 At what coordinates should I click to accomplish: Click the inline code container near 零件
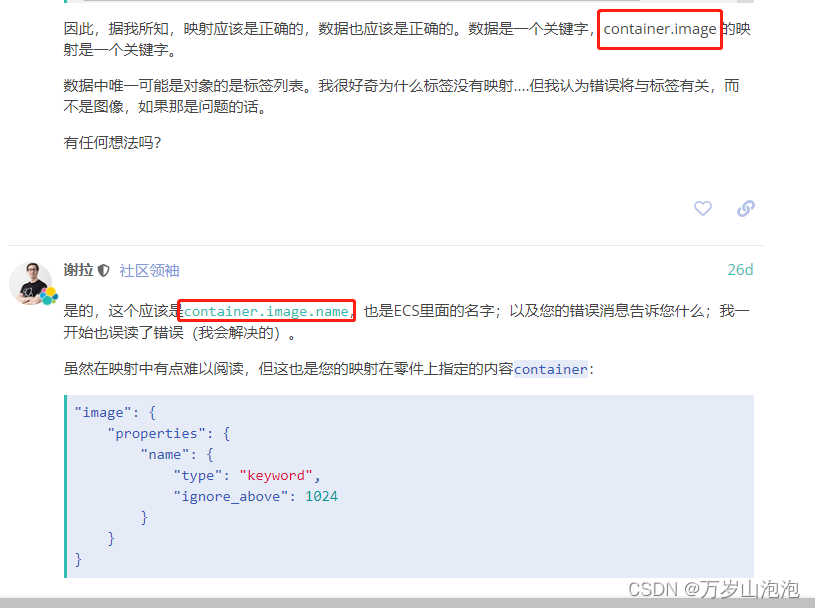[549, 369]
